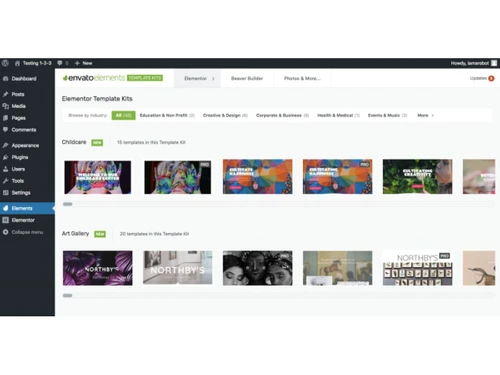Open Cultivating Happiness PRO template
This screenshot has height=375, width=500.
click(x=338, y=177)
